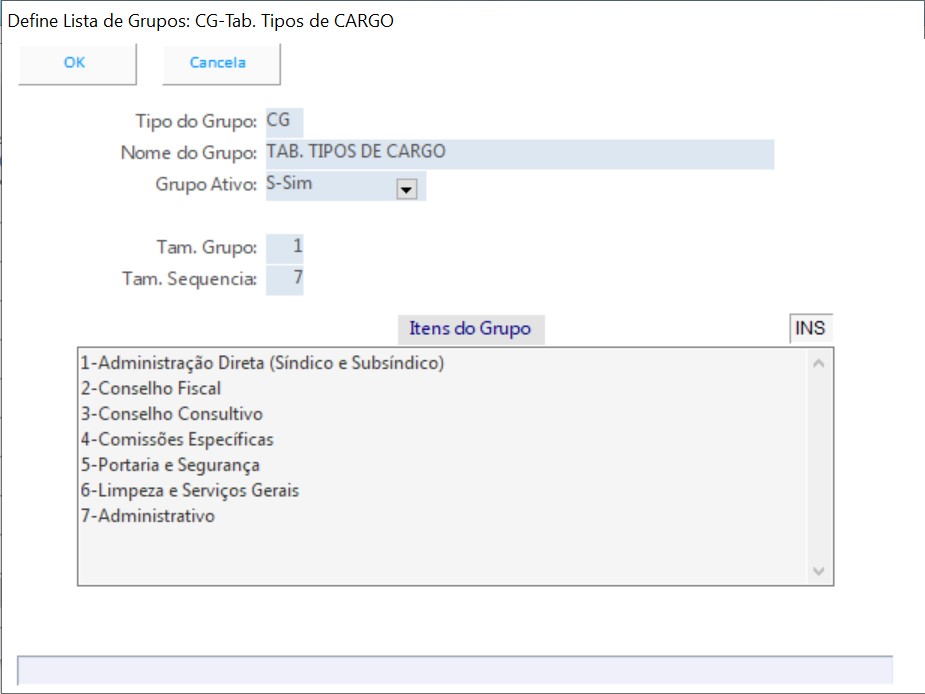Click the bottom status message bar
Image resolution: width=925 pixels, height=694 pixels.
[x=455, y=670]
